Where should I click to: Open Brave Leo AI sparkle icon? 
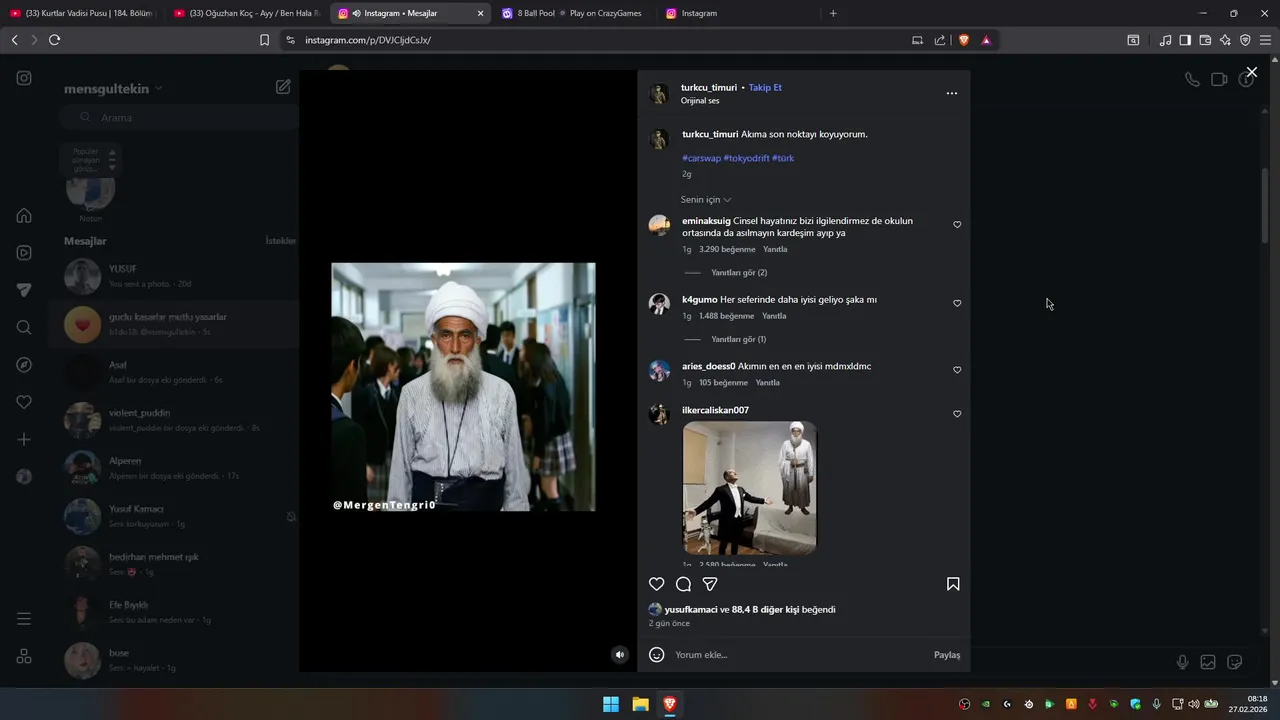pos(1225,40)
